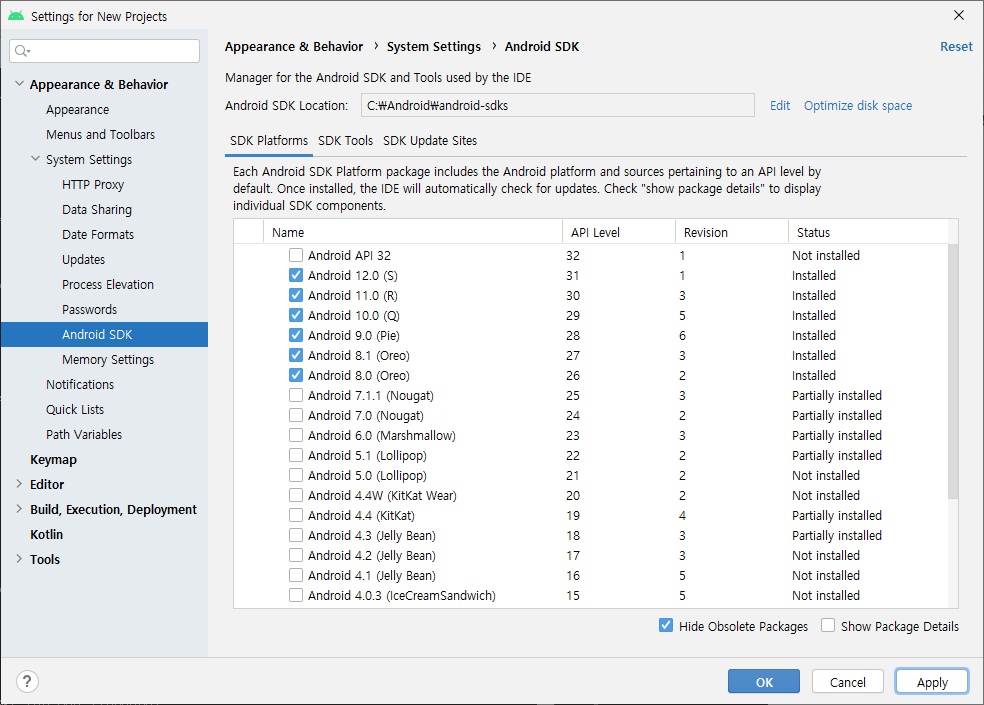
Task: Click the search magnifier icon
Action: (x=22, y=51)
